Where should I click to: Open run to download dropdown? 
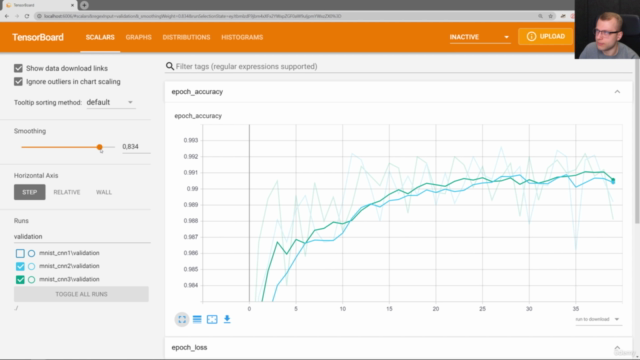(598, 319)
